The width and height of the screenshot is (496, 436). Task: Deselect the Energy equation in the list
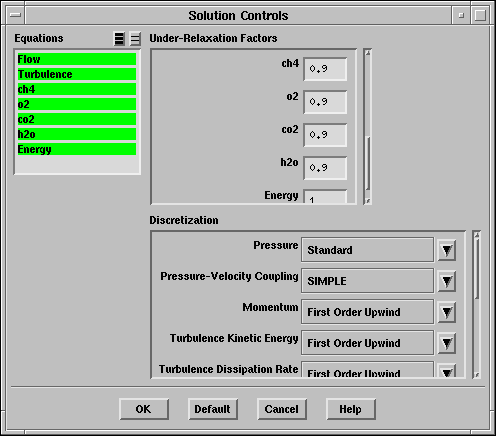(x=77, y=149)
